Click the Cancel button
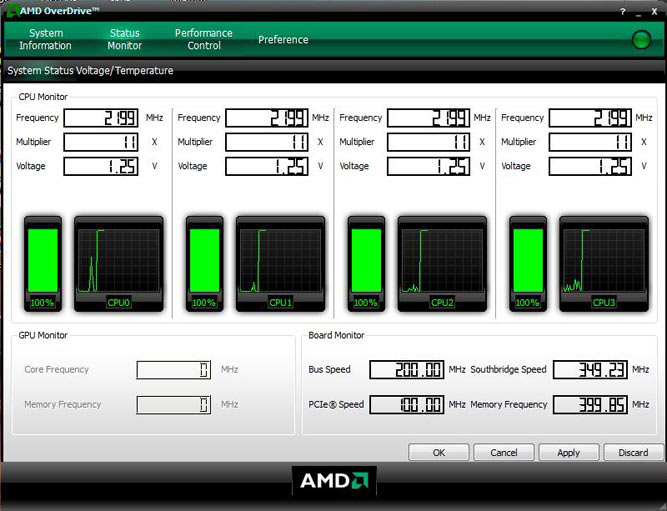This screenshot has height=511, width=667. click(504, 452)
